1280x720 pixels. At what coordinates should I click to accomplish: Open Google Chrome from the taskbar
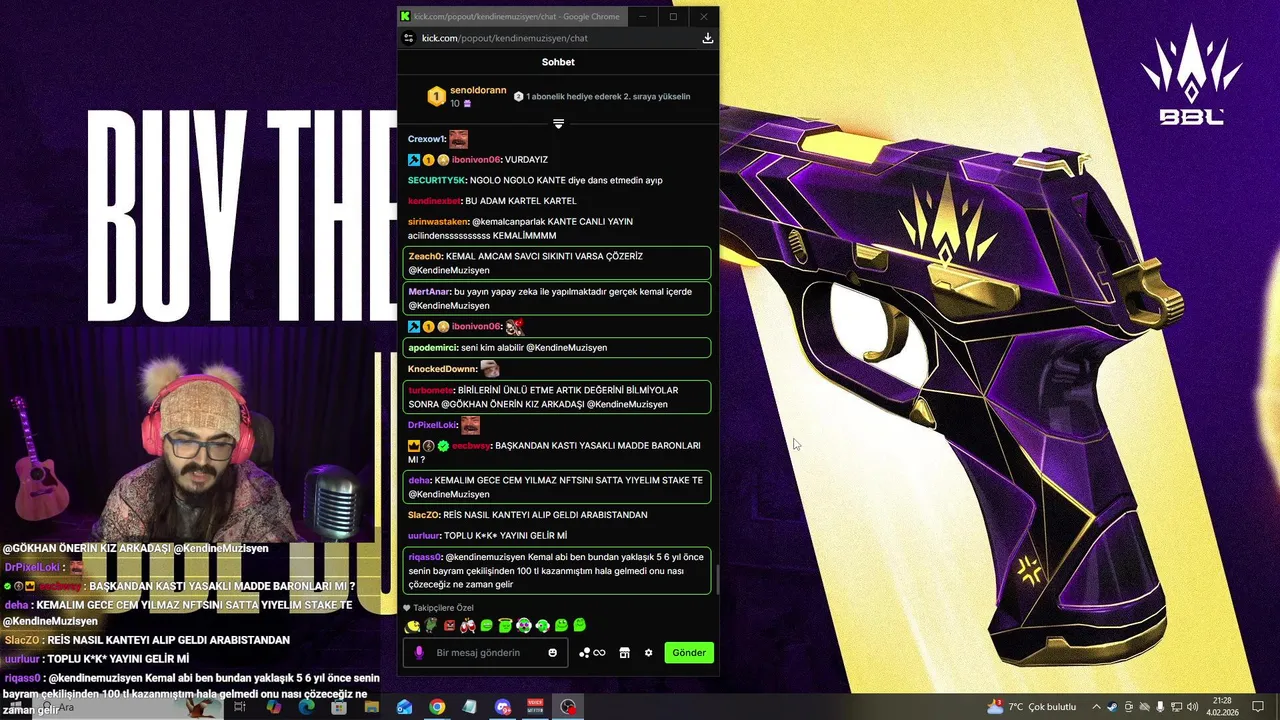click(x=437, y=707)
